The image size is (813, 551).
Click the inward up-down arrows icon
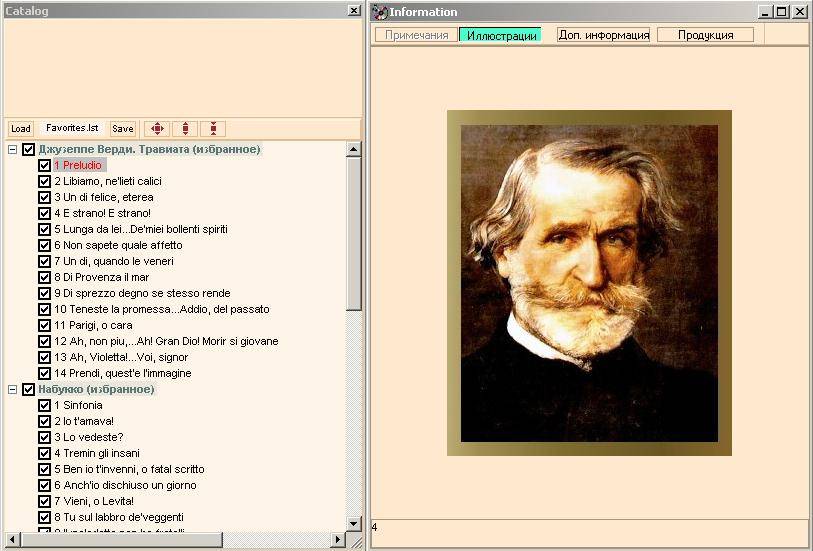click(x=213, y=129)
